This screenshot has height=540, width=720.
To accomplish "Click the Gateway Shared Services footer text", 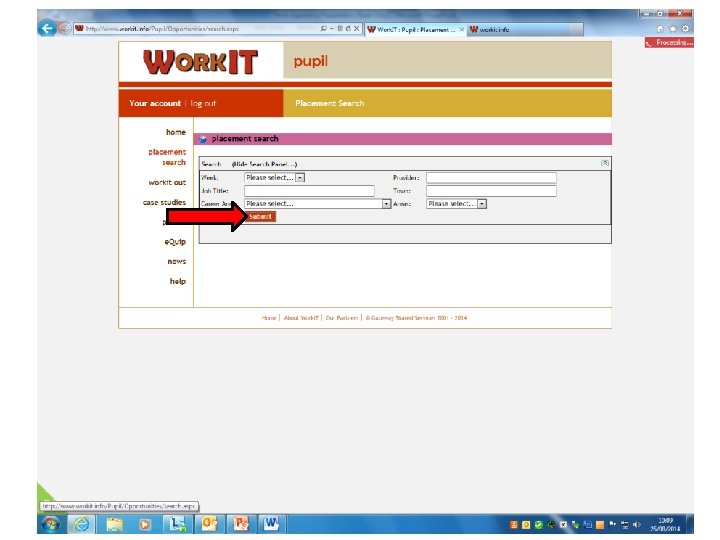I will tap(416, 318).
